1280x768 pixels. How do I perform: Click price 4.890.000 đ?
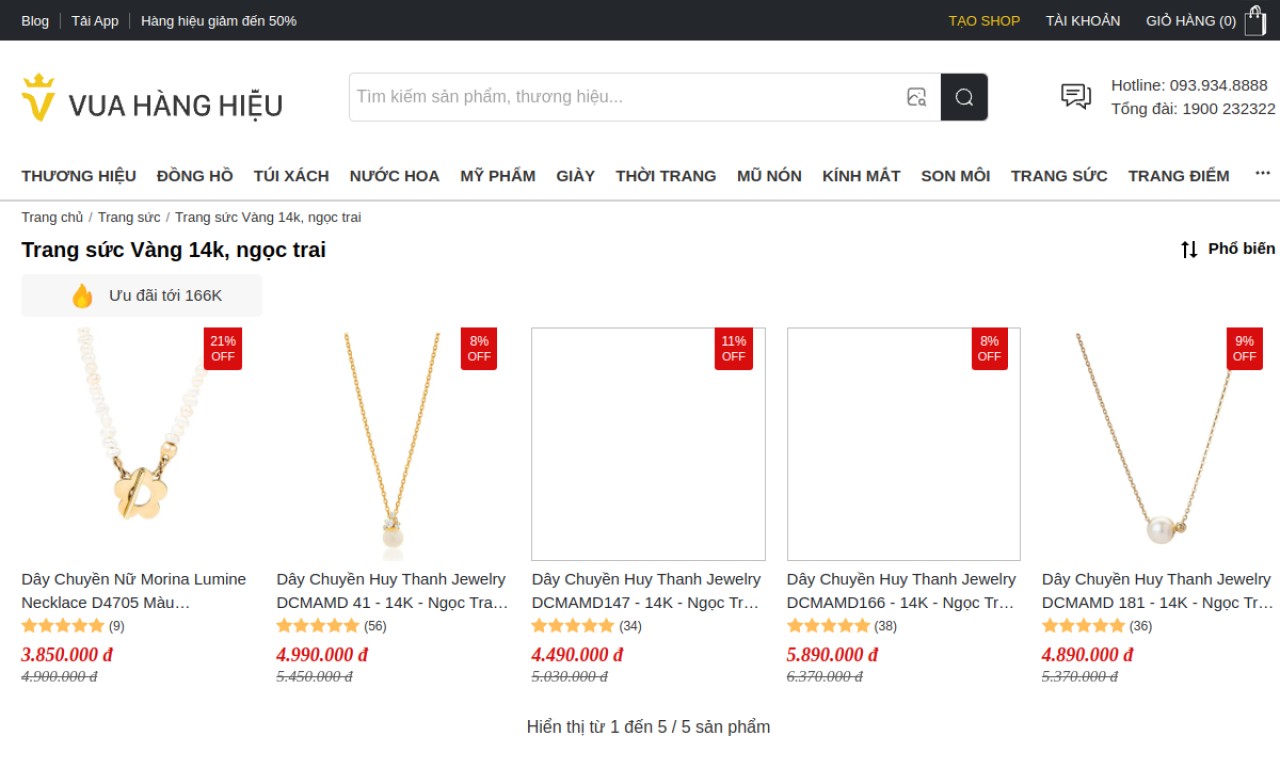click(1087, 654)
